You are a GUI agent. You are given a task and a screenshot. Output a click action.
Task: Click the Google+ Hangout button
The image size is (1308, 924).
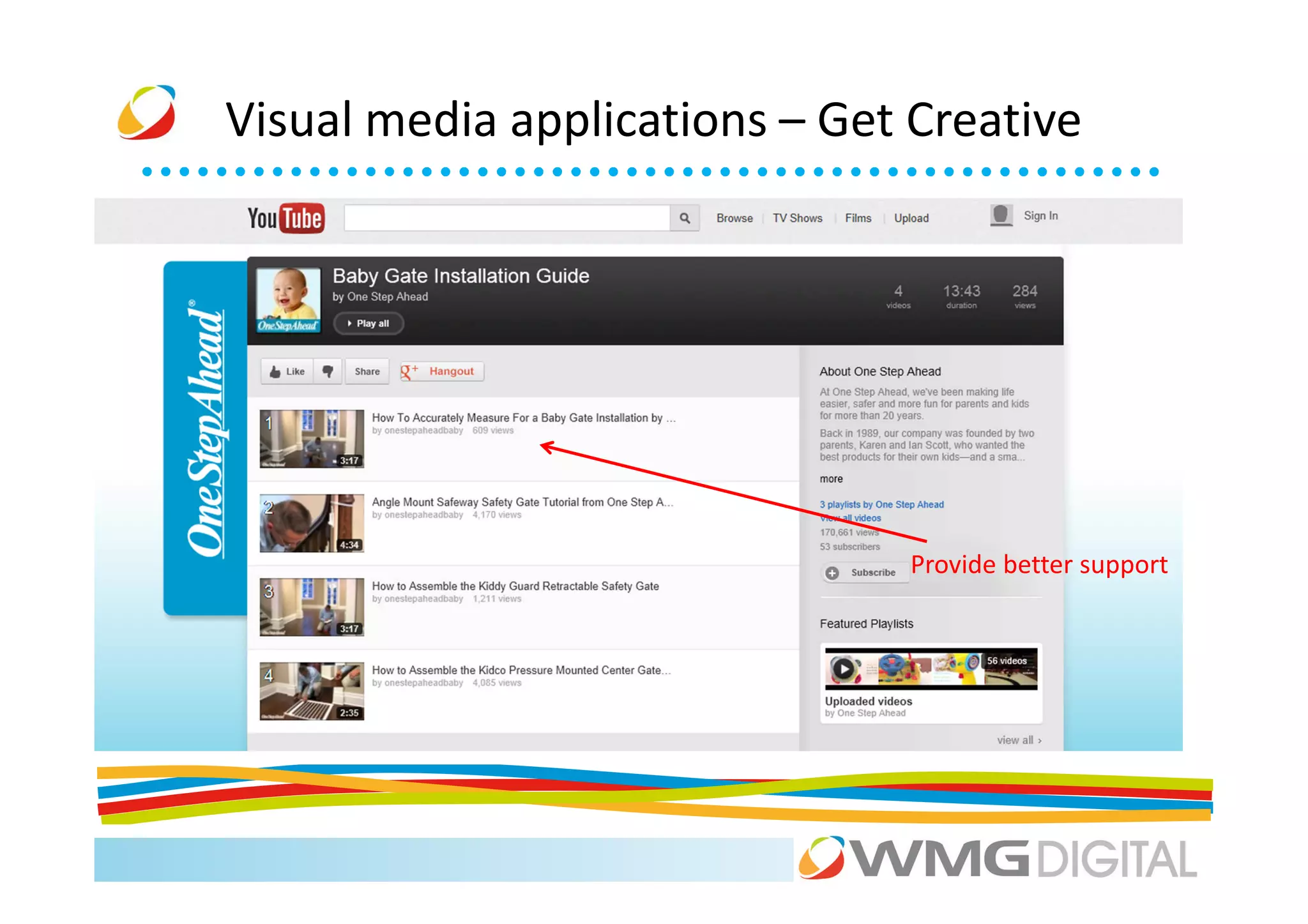click(x=441, y=371)
